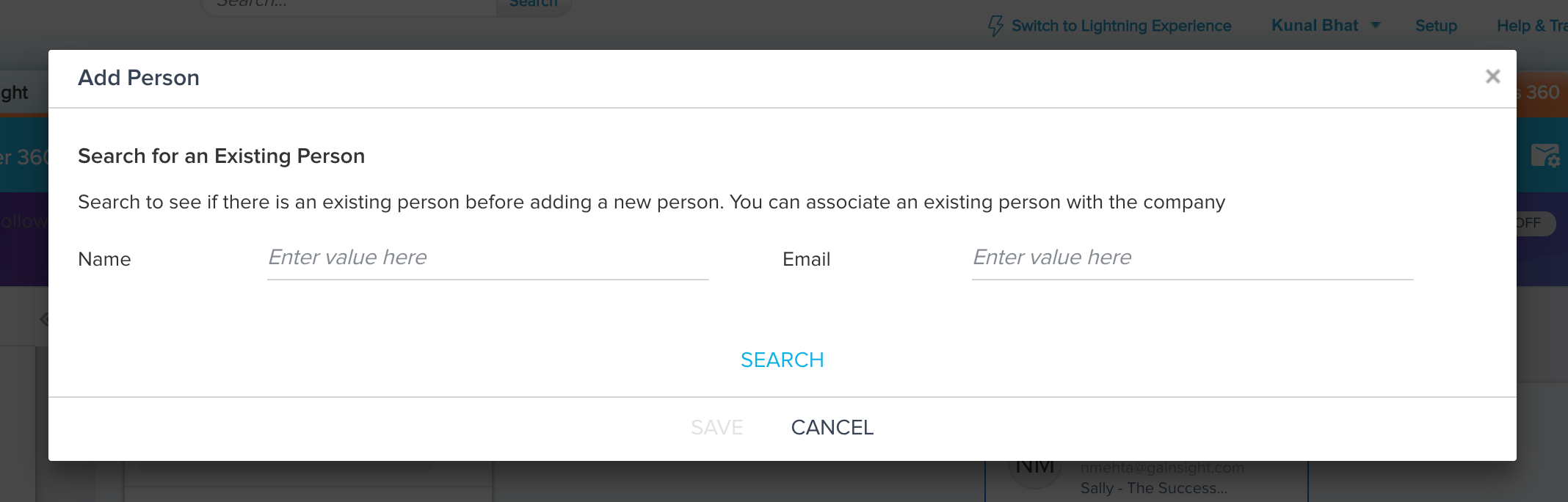The height and width of the screenshot is (502, 1568).
Task: Click the Kunal Bhat username
Action: tap(1315, 26)
